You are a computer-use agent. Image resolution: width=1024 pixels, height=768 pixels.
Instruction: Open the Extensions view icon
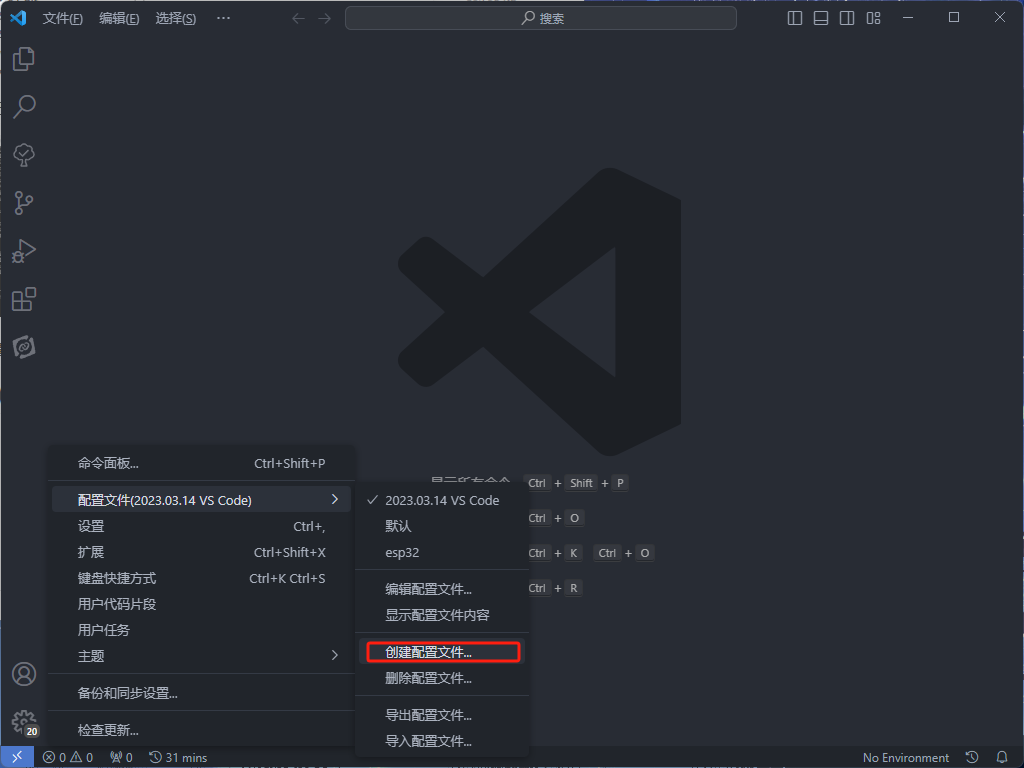click(24, 299)
